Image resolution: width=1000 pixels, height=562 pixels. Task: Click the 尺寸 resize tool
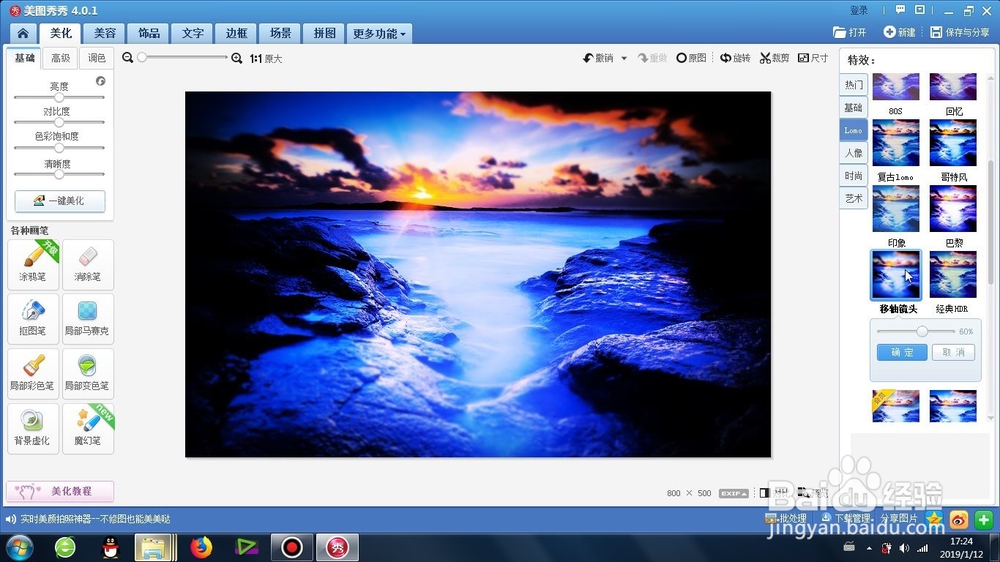point(813,58)
